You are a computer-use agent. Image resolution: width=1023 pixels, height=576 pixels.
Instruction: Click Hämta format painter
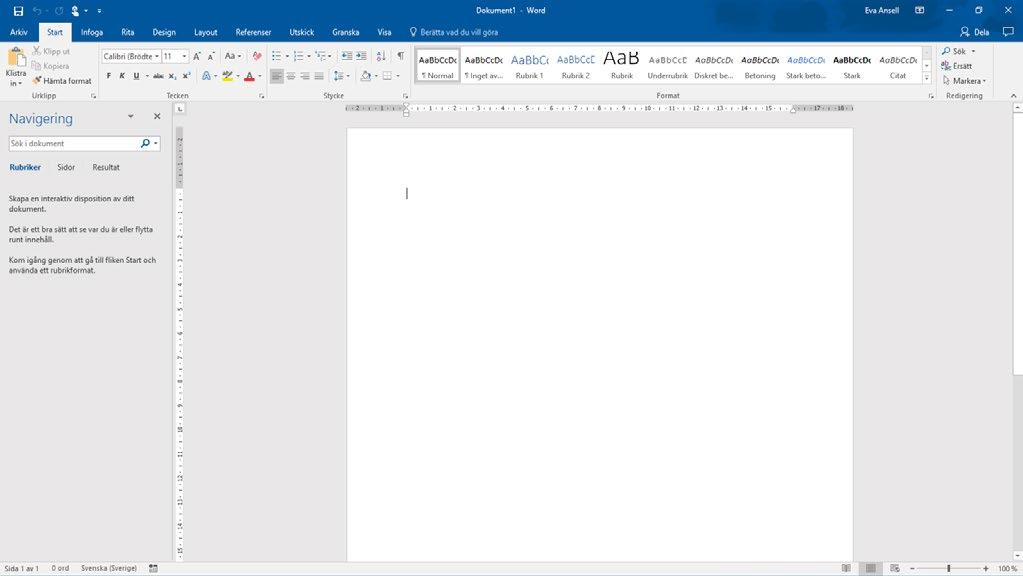62,81
